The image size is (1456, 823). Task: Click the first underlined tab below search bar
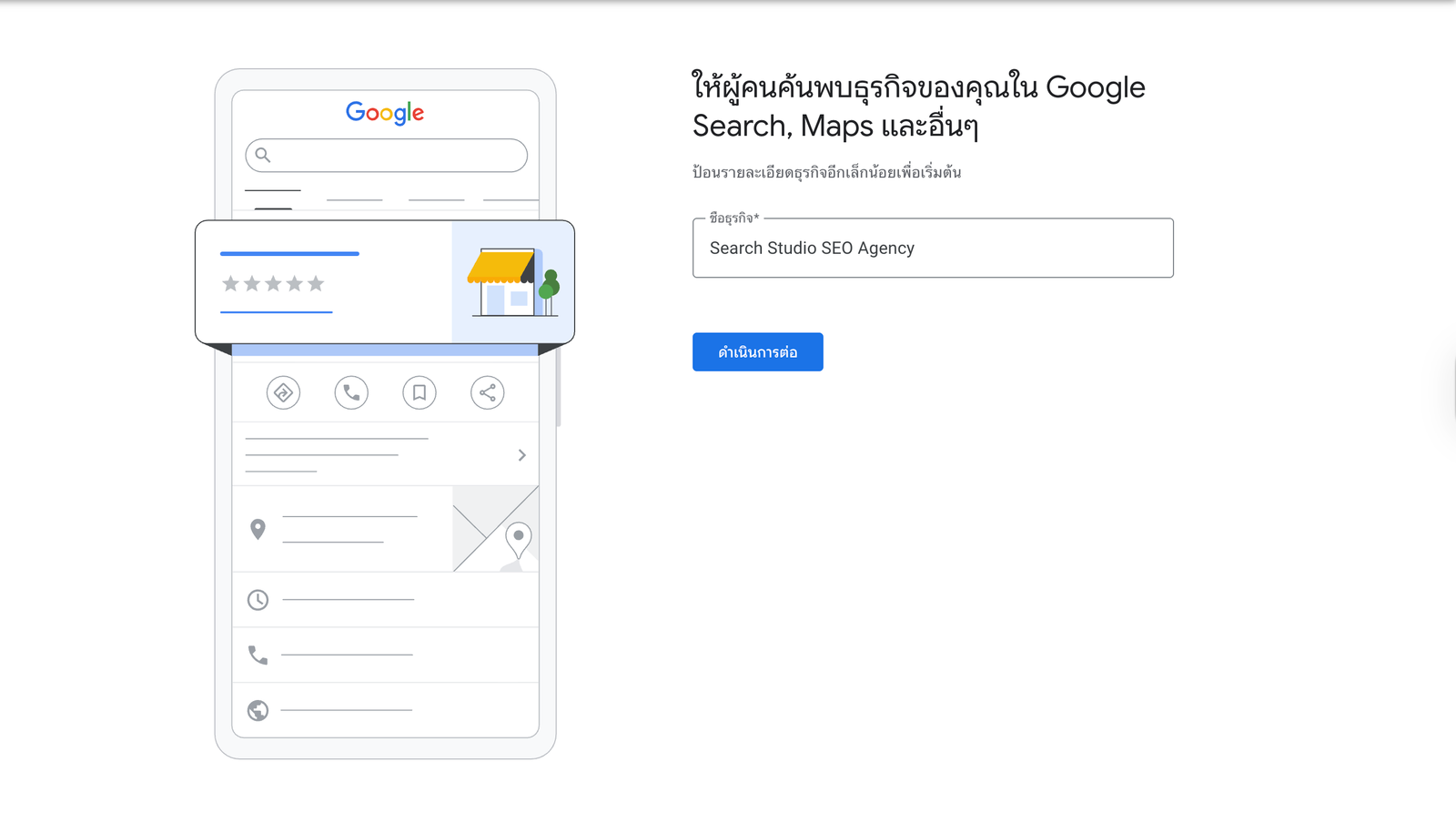pos(273,191)
